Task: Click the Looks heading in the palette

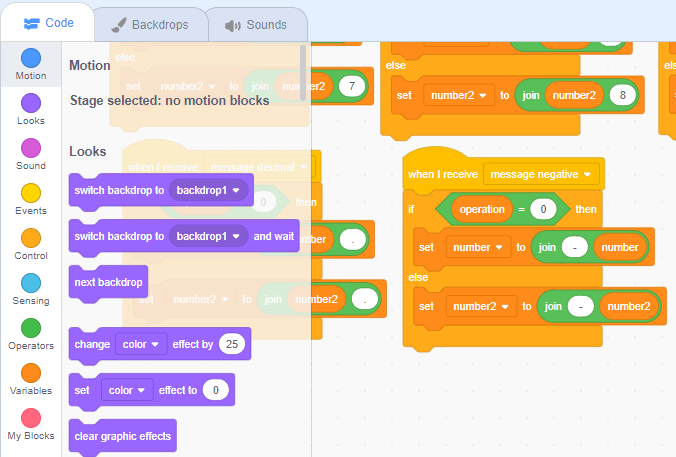Action: click(x=88, y=151)
